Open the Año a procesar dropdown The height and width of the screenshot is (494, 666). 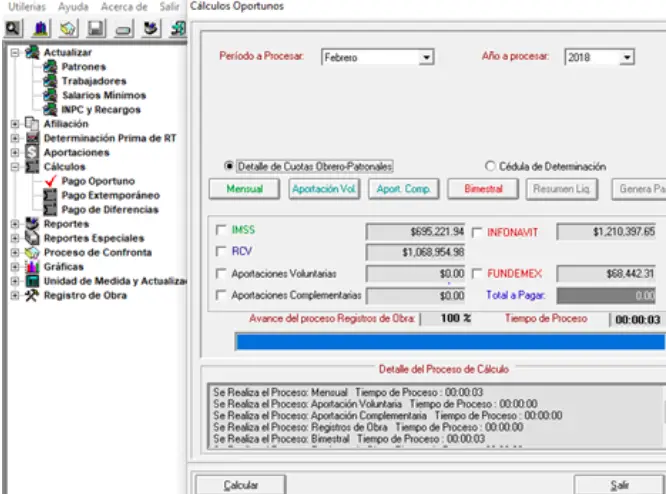click(626, 57)
